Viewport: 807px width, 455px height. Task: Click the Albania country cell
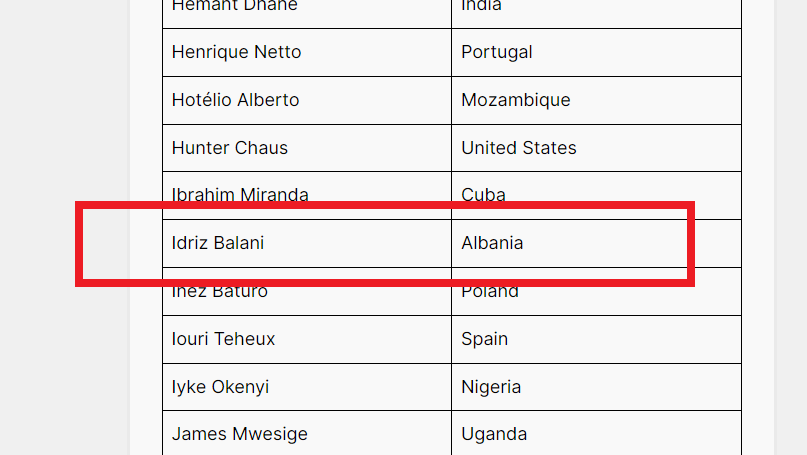pyautogui.click(x=596, y=243)
